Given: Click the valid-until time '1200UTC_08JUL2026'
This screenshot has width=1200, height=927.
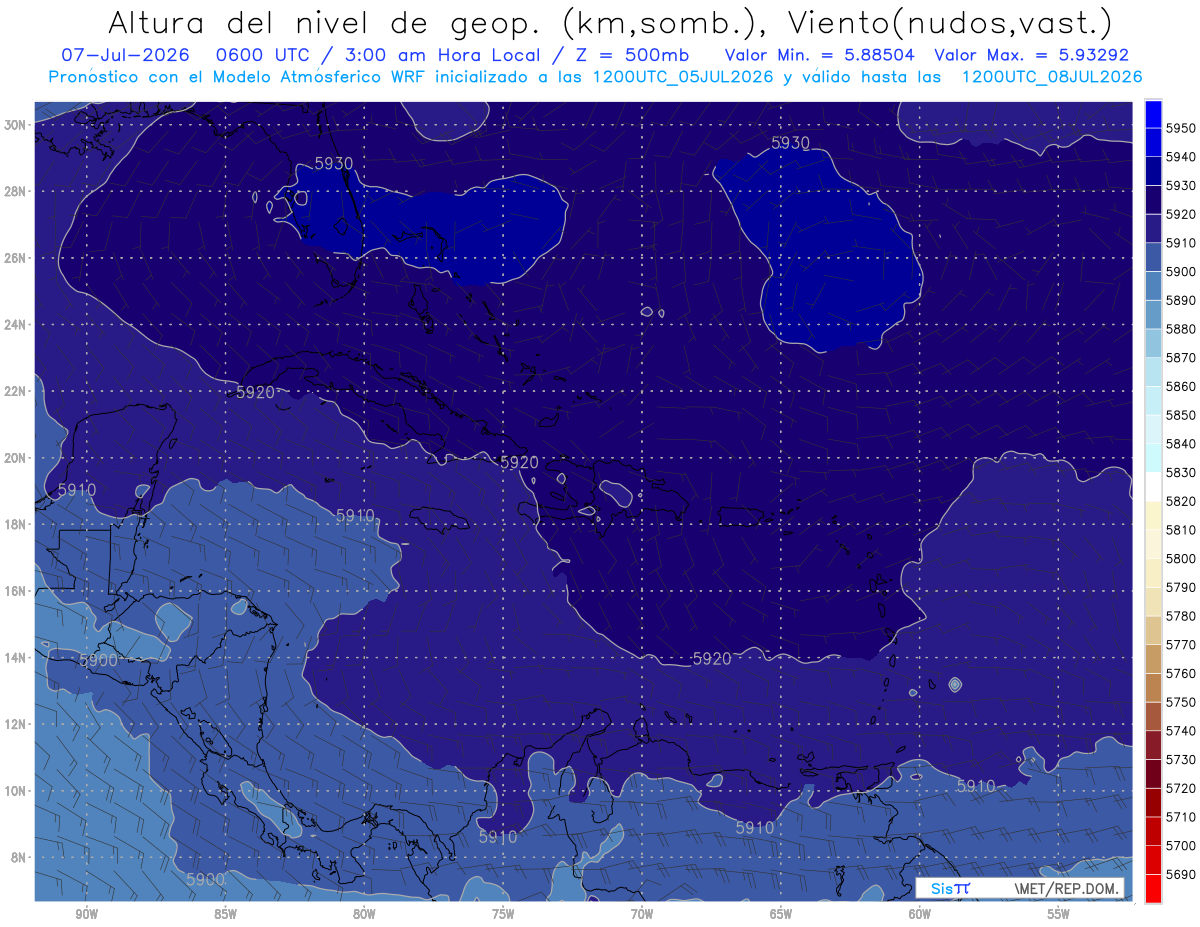Looking at the screenshot, I should point(1052,76).
